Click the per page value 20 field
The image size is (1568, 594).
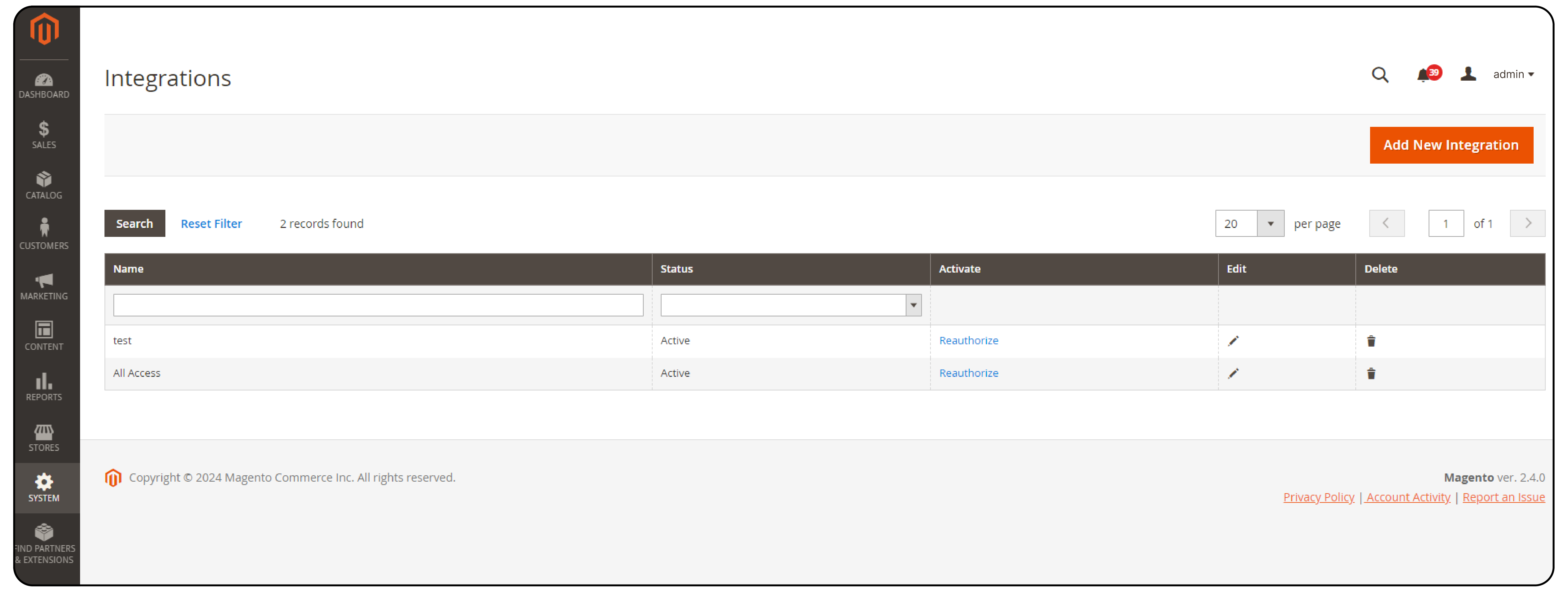pos(1236,223)
